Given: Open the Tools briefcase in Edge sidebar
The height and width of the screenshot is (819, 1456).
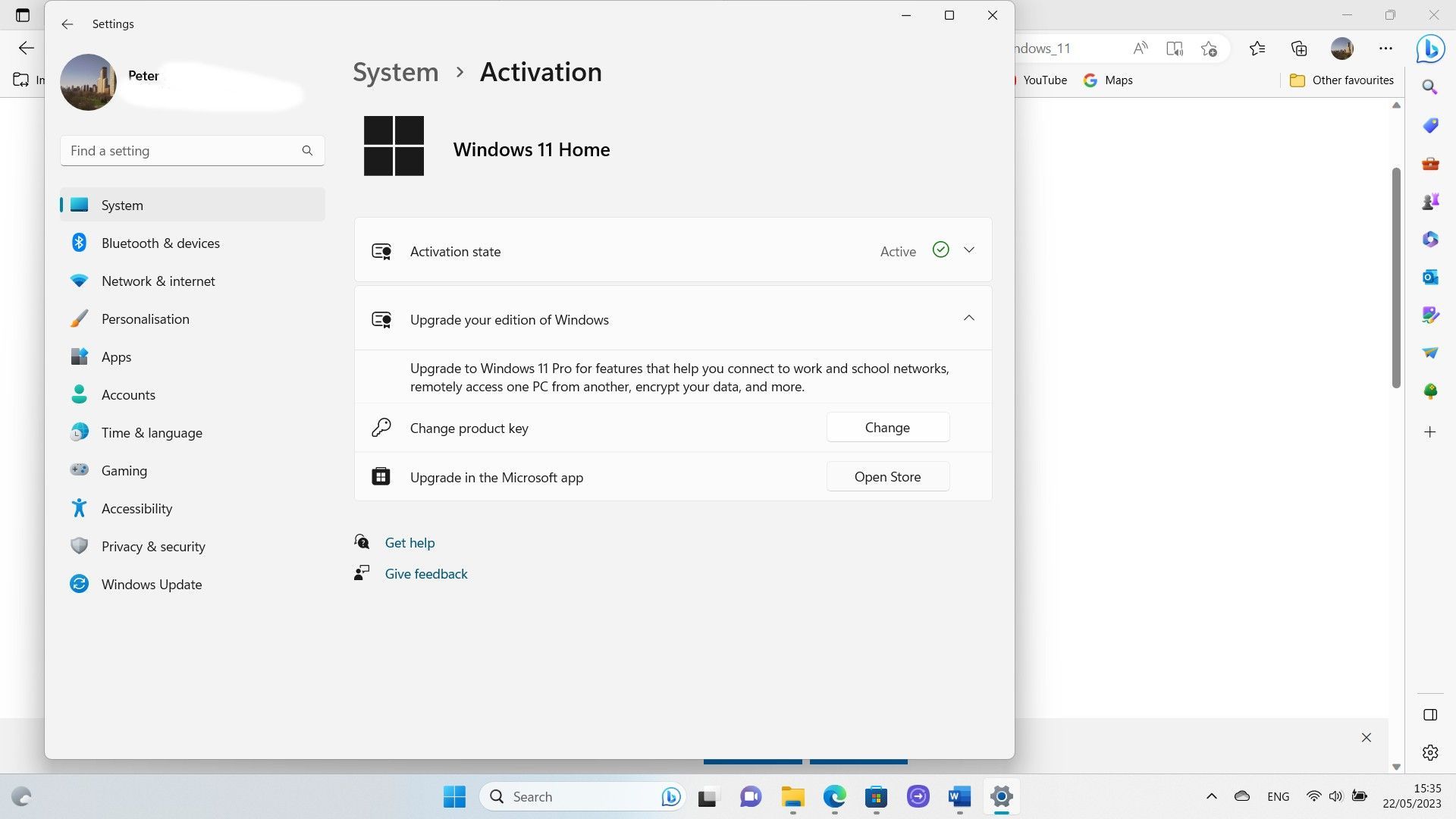Looking at the screenshot, I should tap(1430, 163).
